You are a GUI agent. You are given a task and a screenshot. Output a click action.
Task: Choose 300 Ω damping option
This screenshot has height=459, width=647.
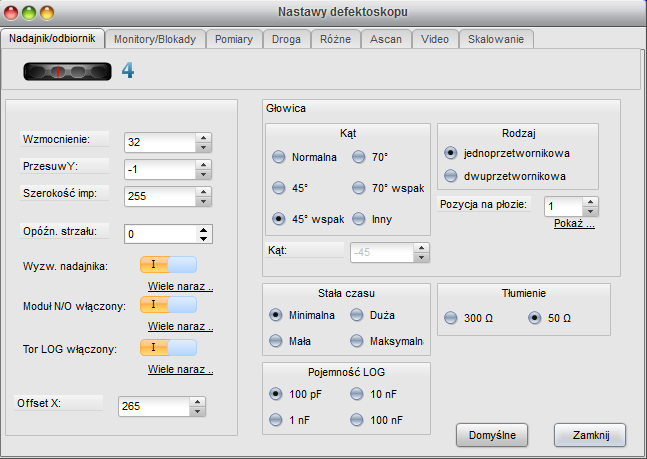pos(451,318)
